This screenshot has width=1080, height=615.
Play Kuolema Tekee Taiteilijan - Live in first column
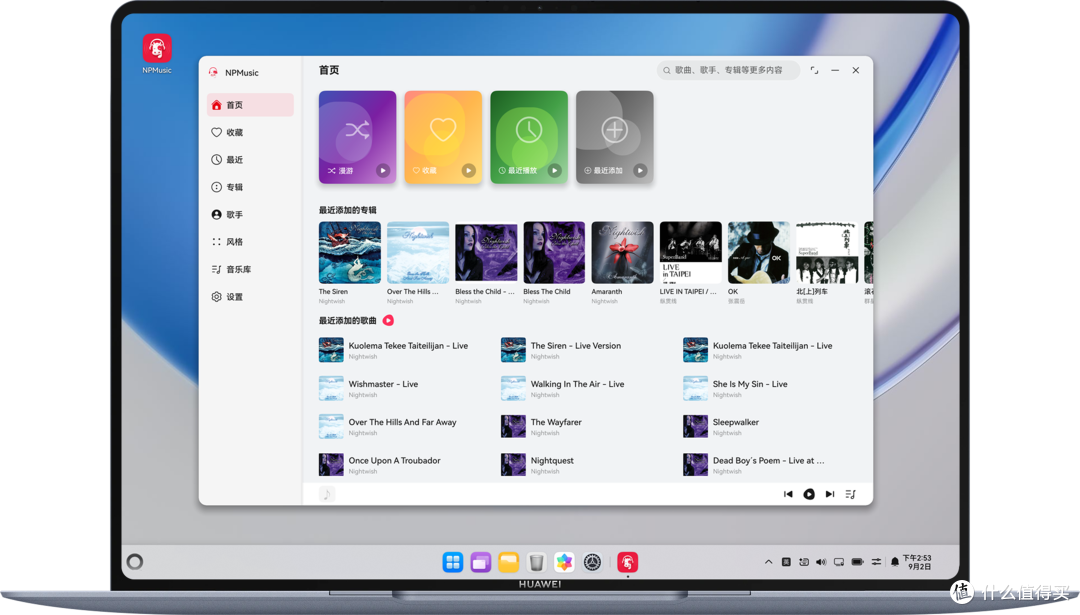[x=402, y=350]
